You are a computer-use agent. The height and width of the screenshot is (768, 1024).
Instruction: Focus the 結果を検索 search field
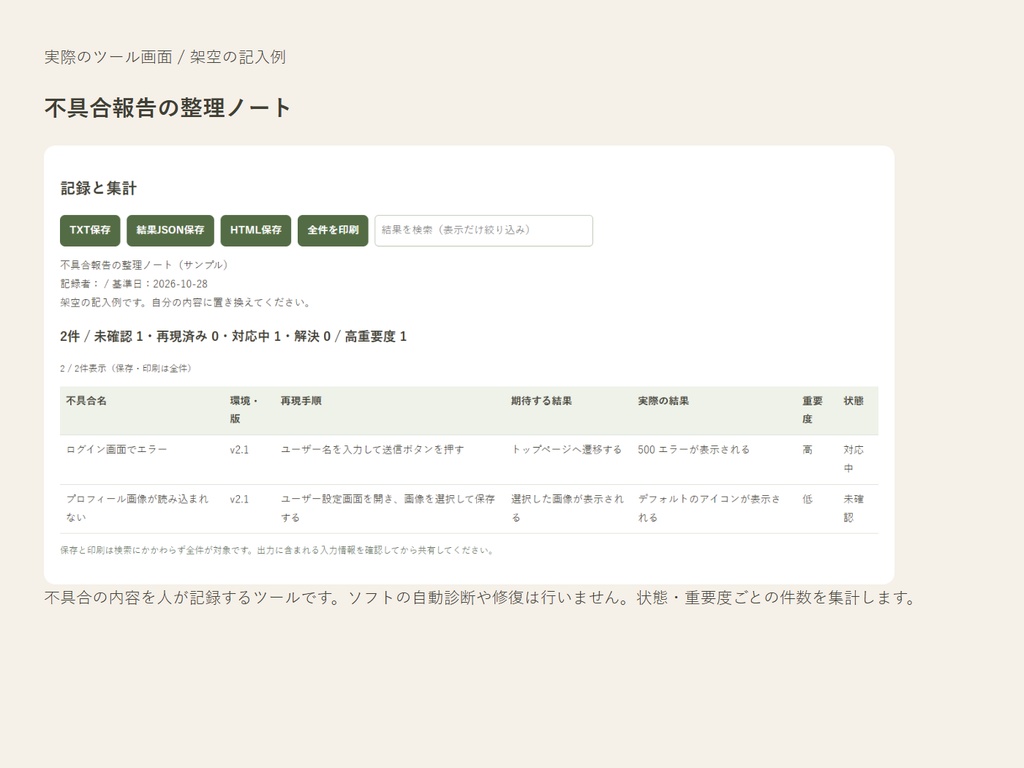point(484,231)
